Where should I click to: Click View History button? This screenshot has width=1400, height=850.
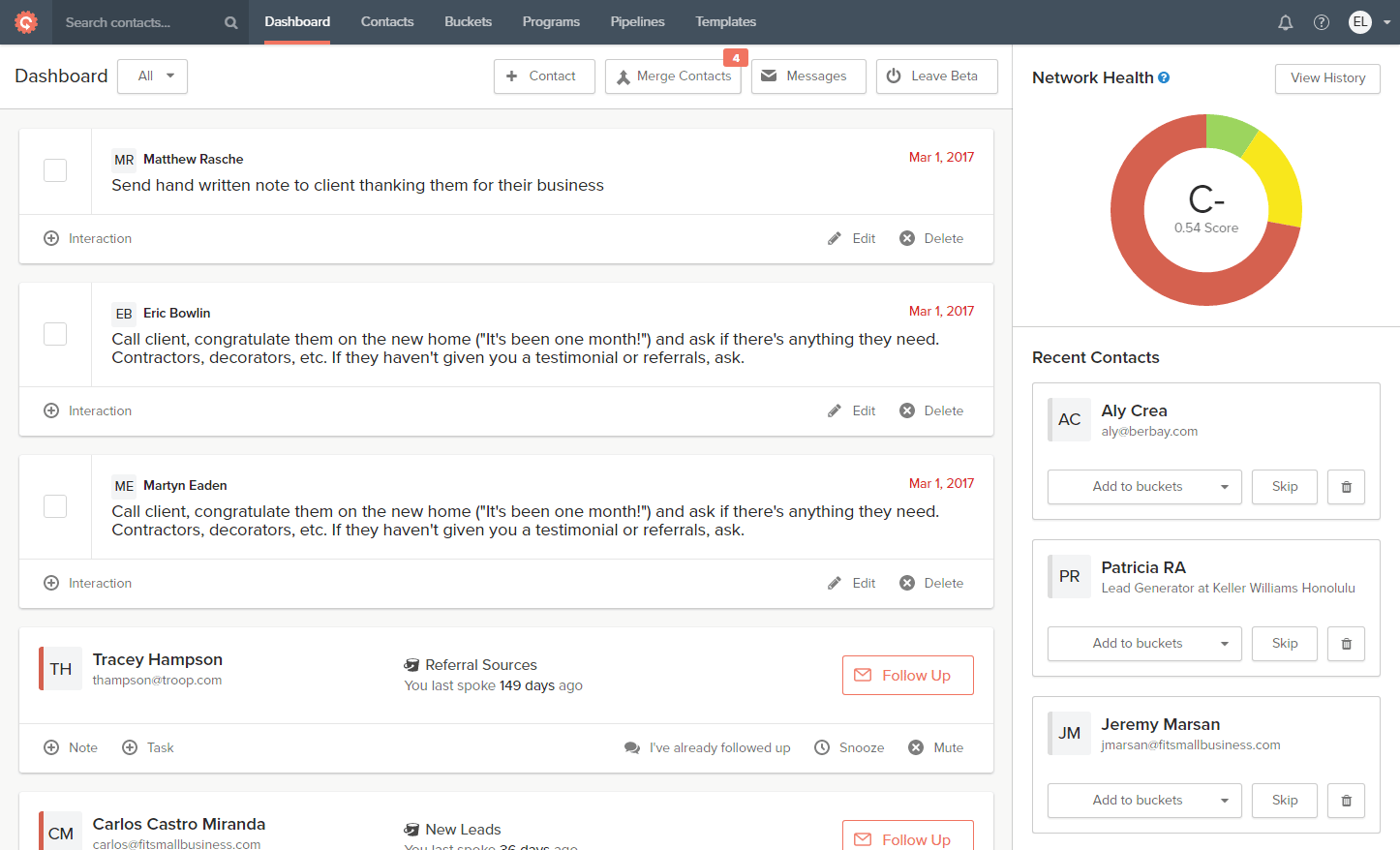[x=1327, y=78]
